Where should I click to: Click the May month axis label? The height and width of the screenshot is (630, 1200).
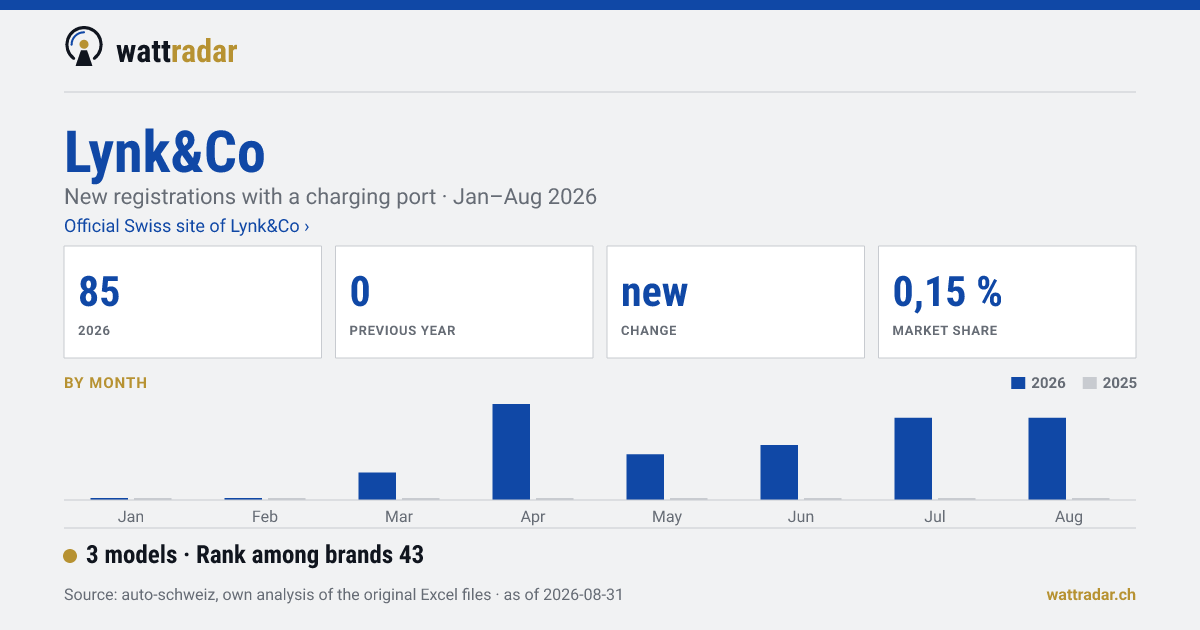point(667,516)
